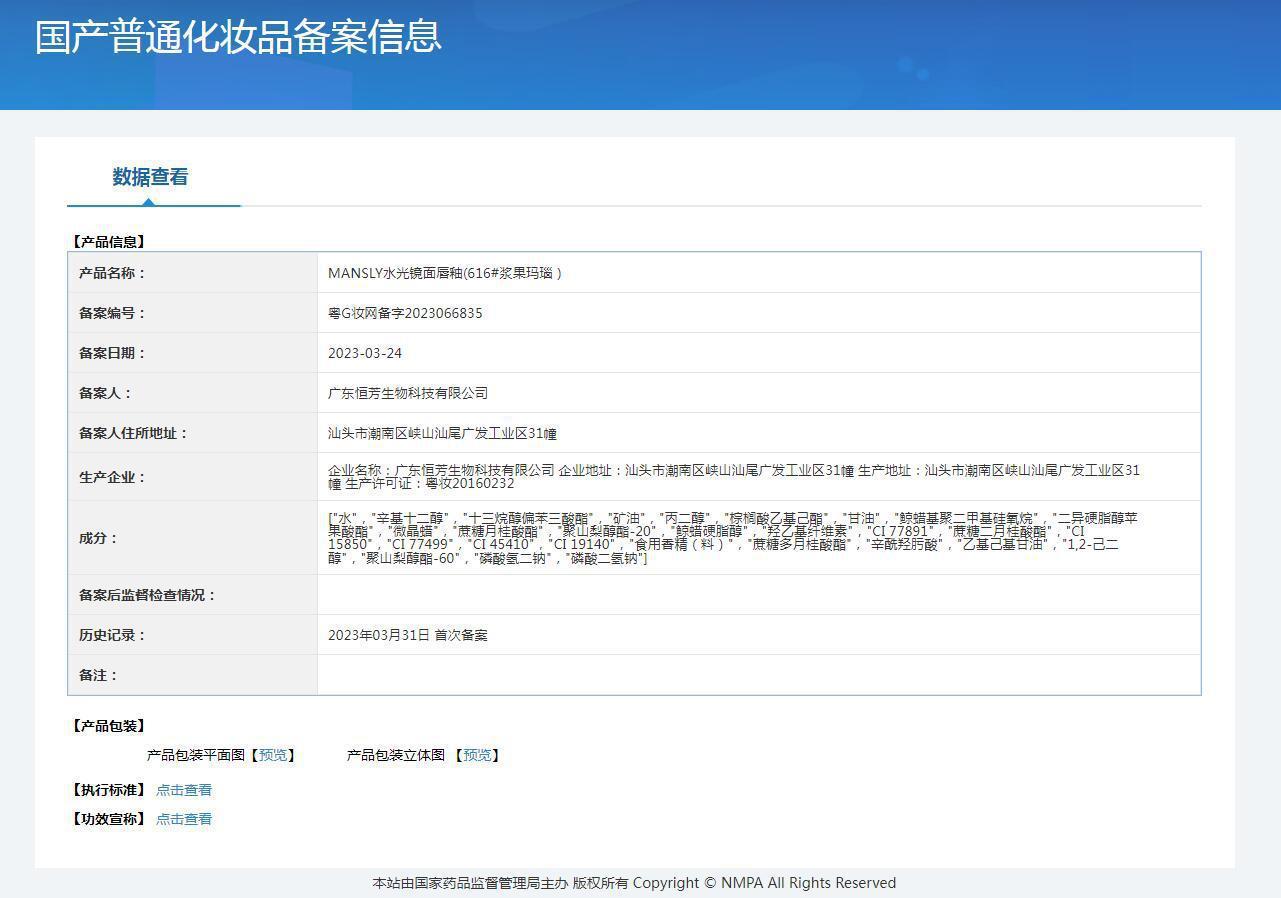
Task: Click the 备案编号 row label
Action: 112,313
